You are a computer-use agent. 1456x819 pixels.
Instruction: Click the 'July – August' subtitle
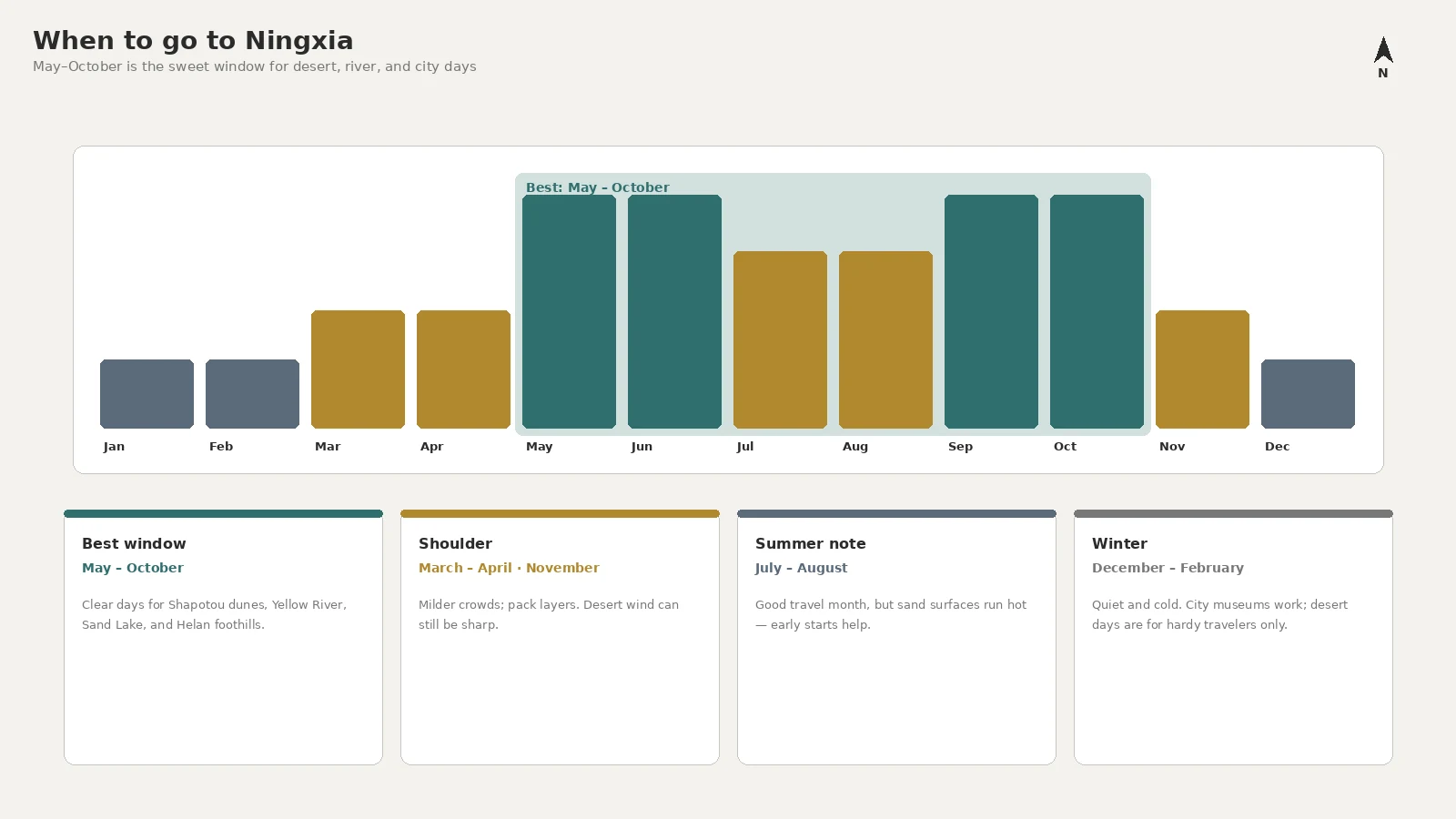801,568
